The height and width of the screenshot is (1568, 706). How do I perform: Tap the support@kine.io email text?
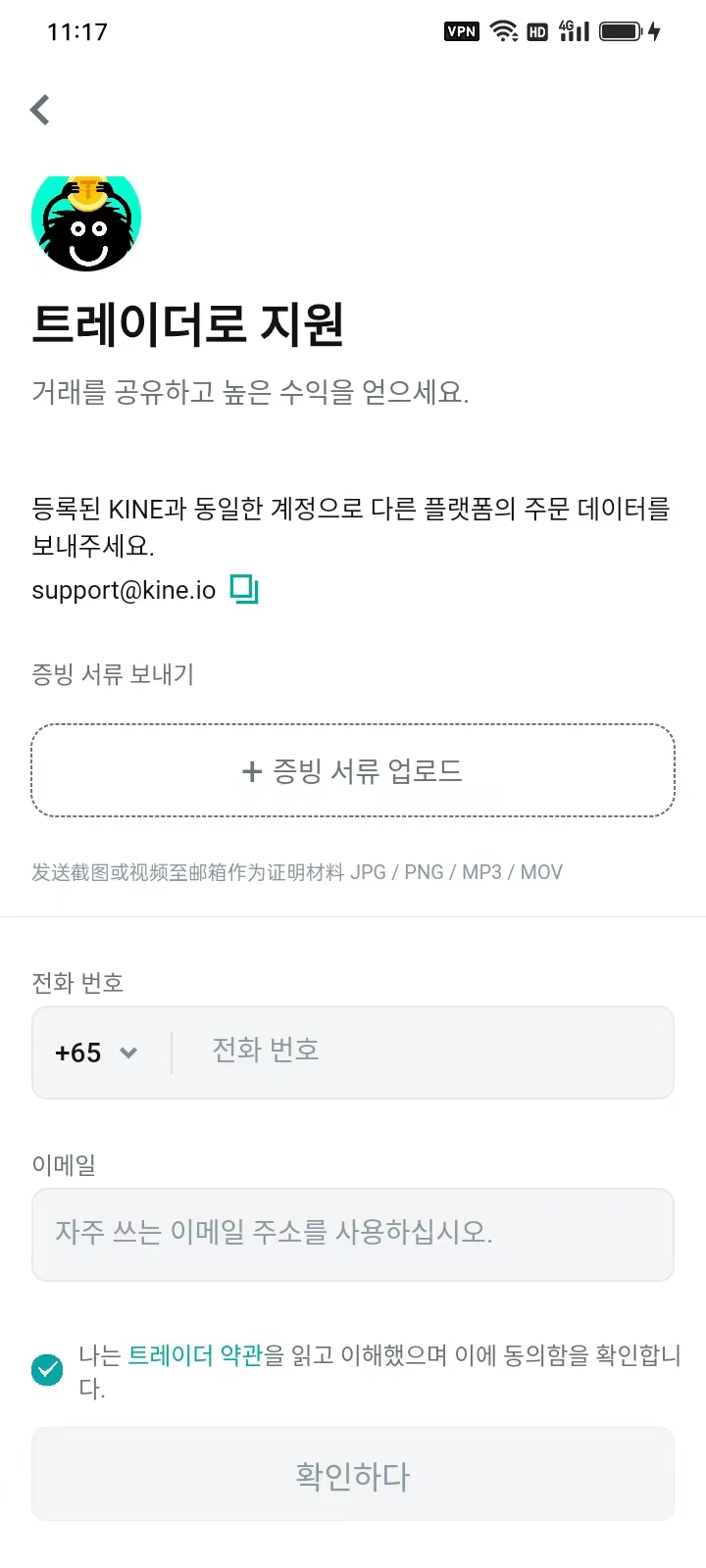coord(124,590)
